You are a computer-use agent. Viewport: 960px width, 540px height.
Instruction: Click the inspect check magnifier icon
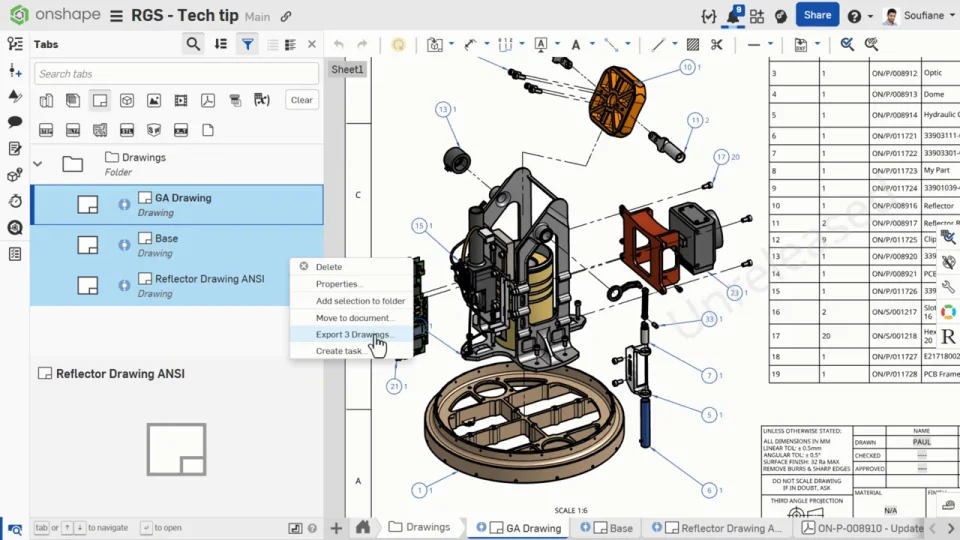847,44
